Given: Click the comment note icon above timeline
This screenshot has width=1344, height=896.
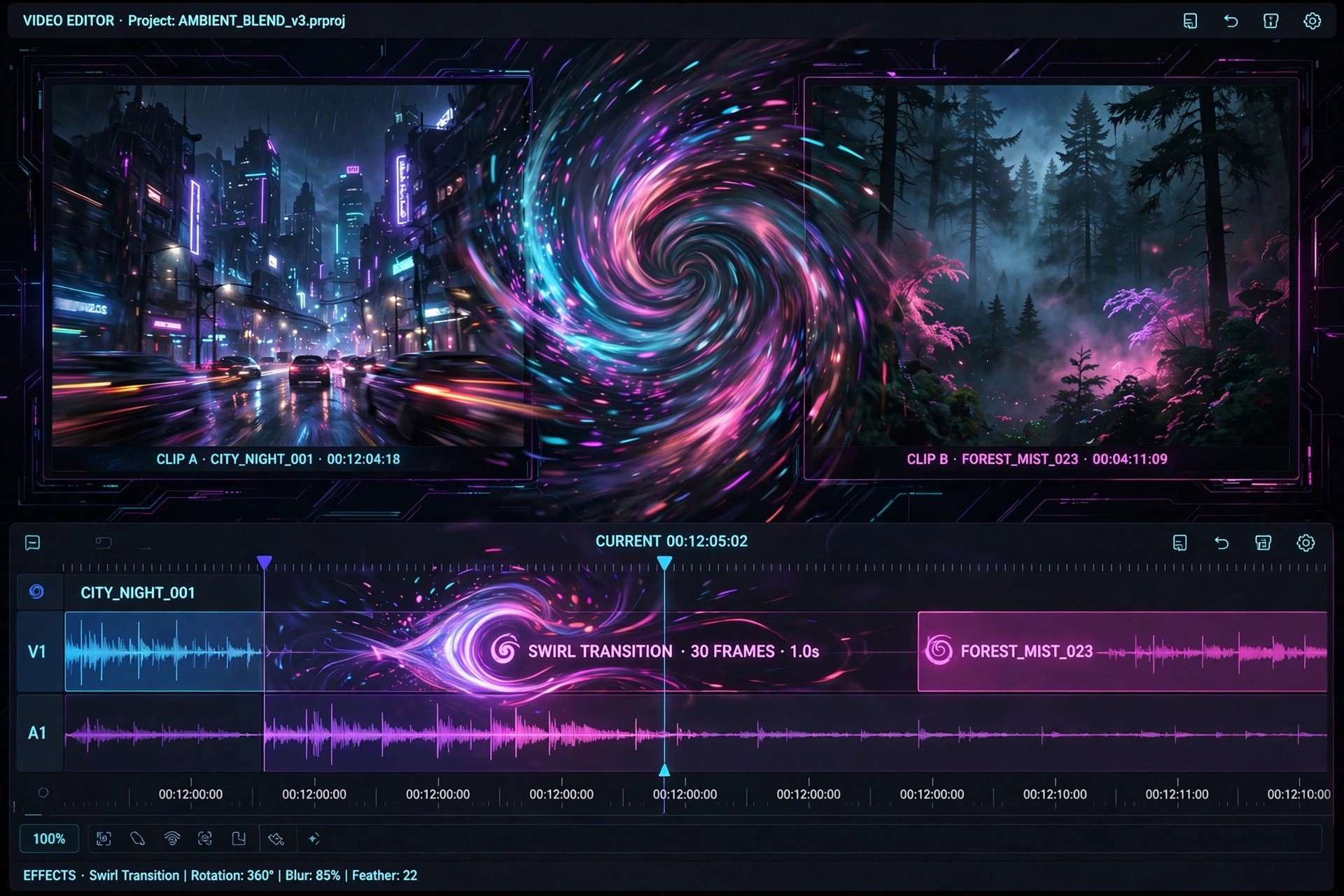Looking at the screenshot, I should (32, 542).
